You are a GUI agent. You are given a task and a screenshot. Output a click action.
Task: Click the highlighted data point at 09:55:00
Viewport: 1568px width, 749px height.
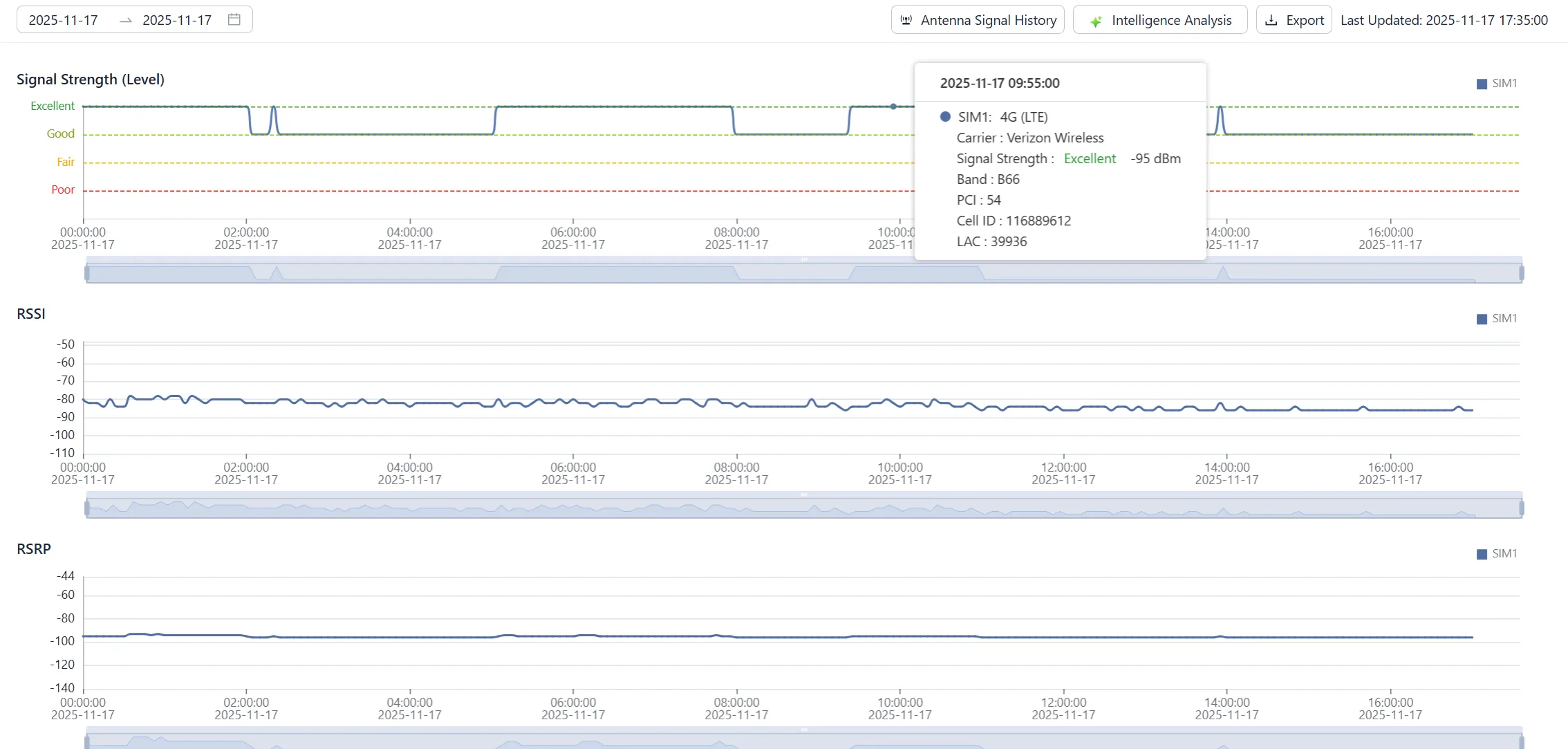click(x=893, y=107)
